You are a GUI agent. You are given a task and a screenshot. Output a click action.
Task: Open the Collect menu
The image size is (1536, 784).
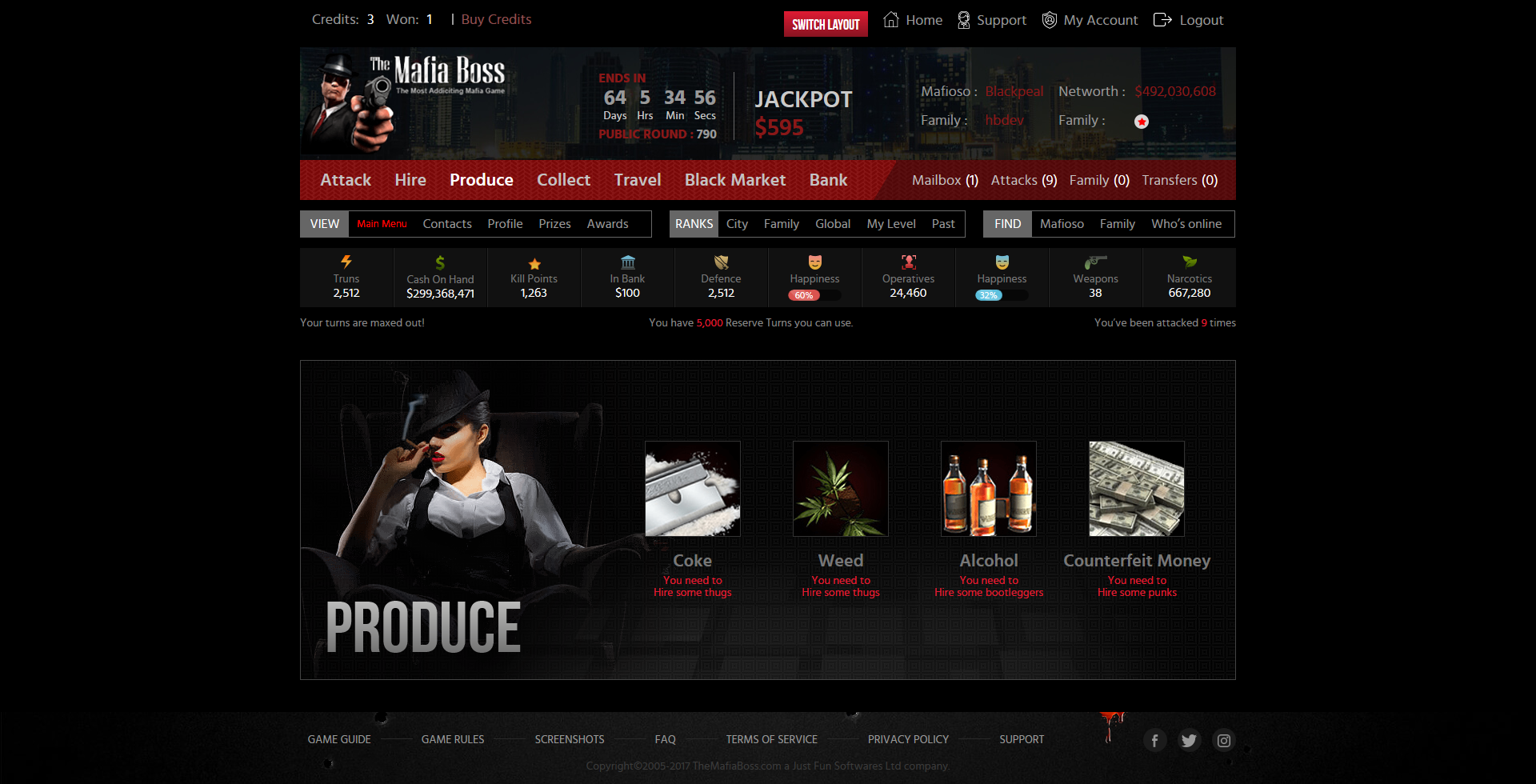point(563,180)
